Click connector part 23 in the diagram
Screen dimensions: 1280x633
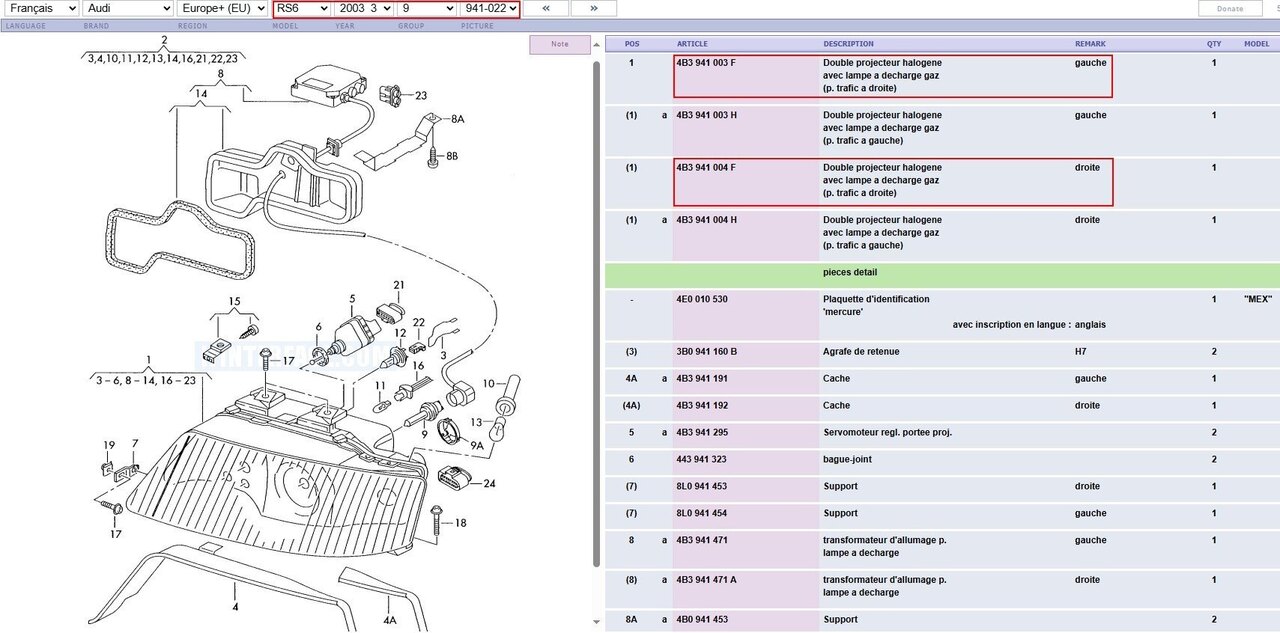point(394,98)
